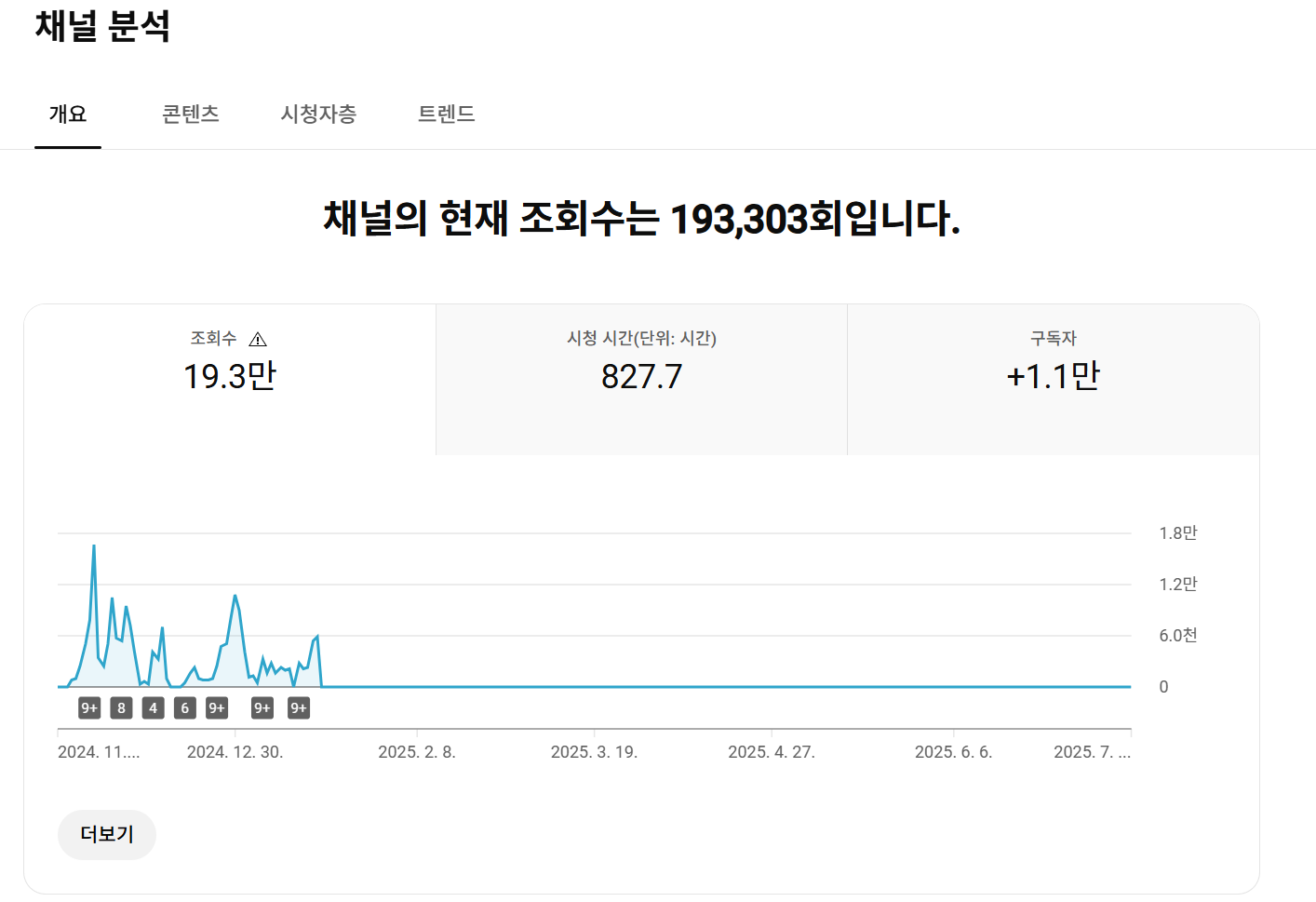Click the headline showing 193,303회

click(x=642, y=219)
